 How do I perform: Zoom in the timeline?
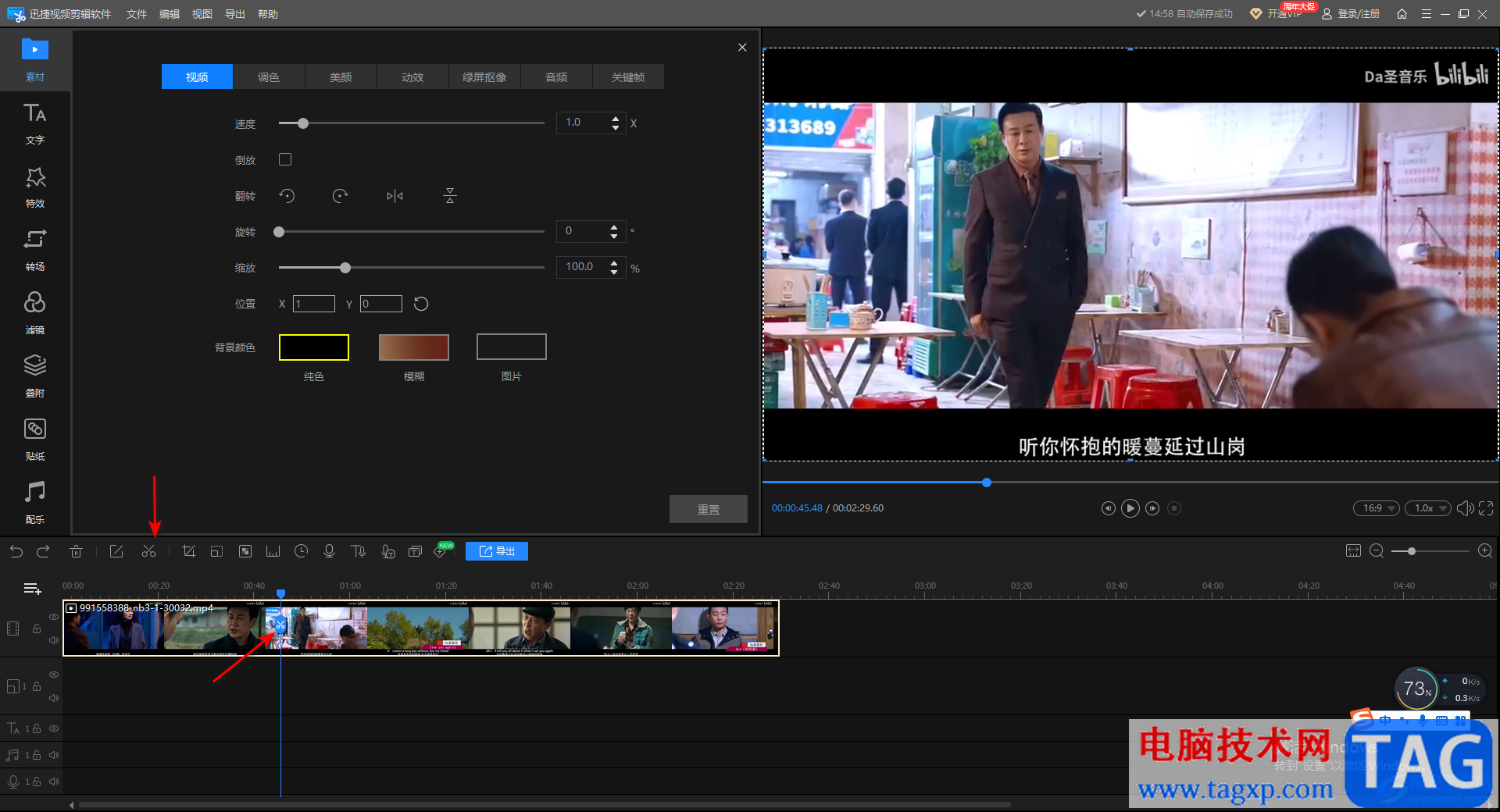pos(1485,551)
